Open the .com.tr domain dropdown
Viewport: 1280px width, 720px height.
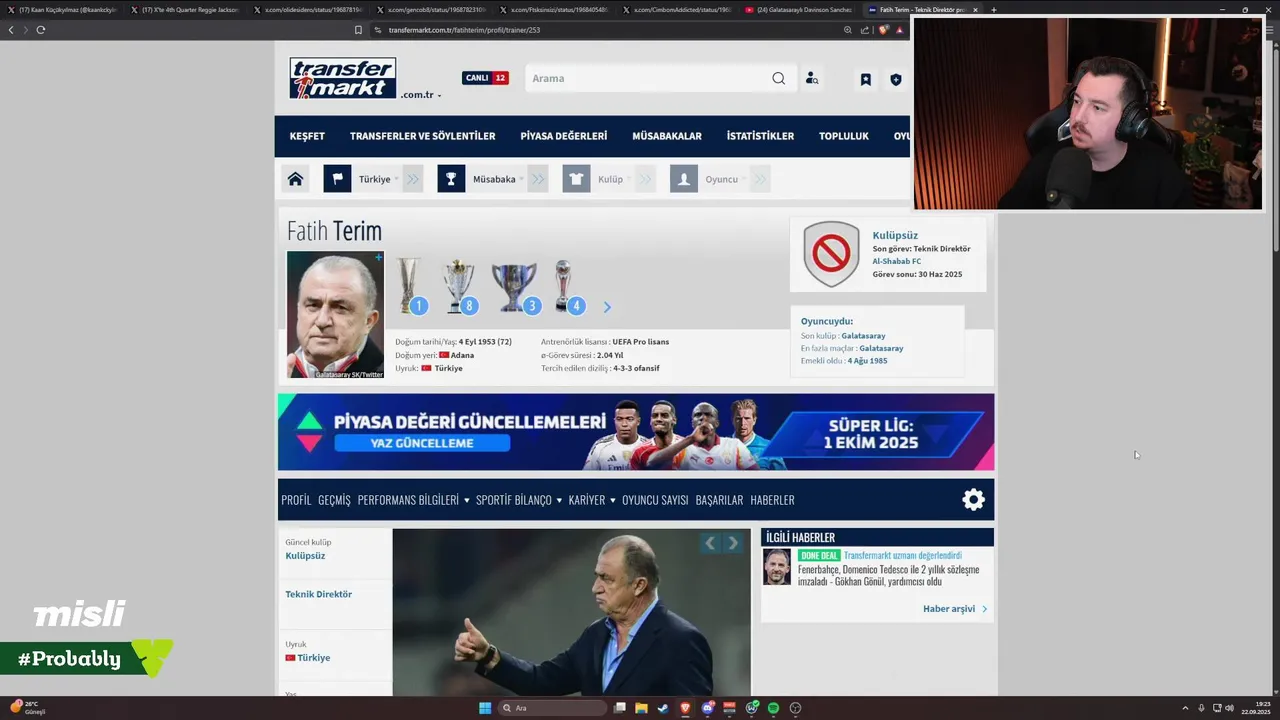coord(421,95)
